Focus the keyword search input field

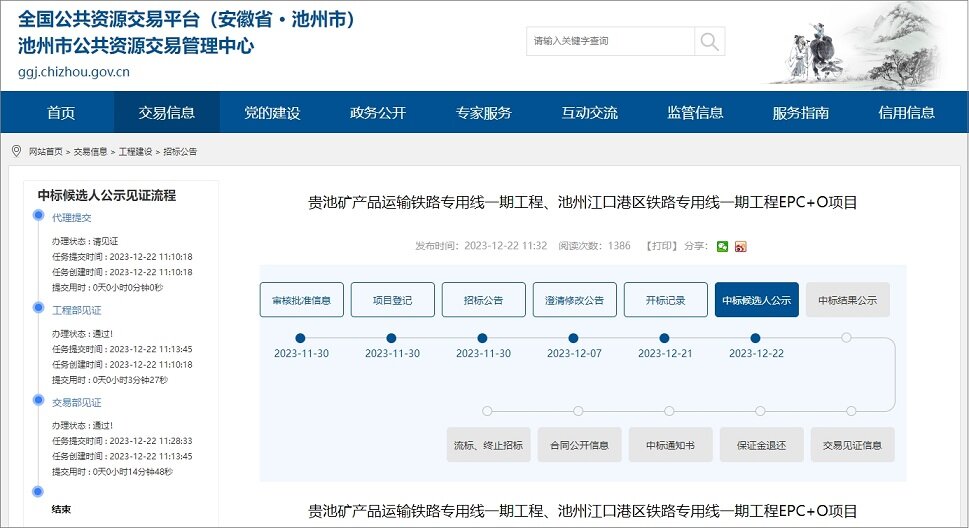tap(610, 41)
